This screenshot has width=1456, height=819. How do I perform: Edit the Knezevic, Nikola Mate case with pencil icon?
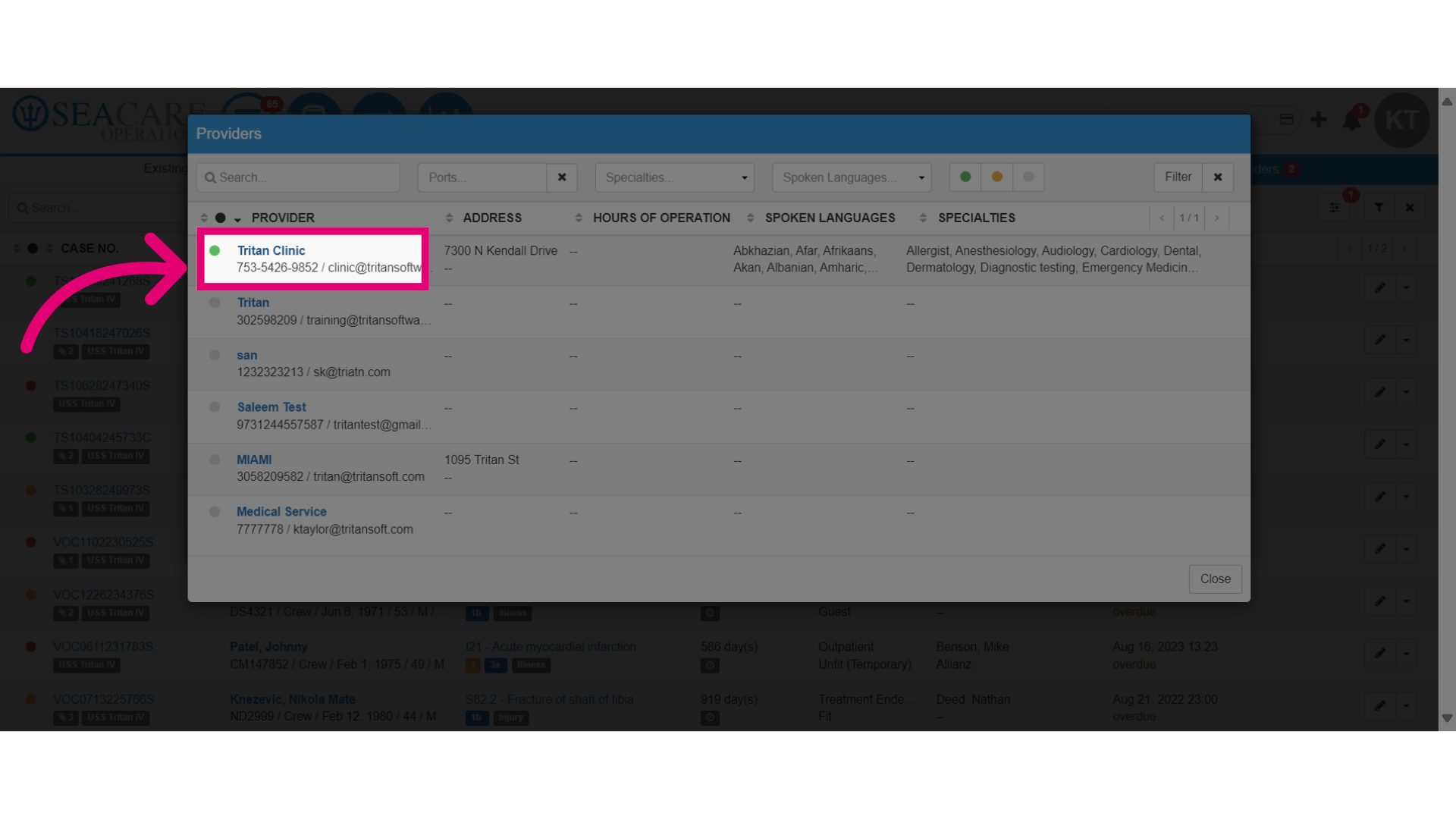[x=1380, y=705]
